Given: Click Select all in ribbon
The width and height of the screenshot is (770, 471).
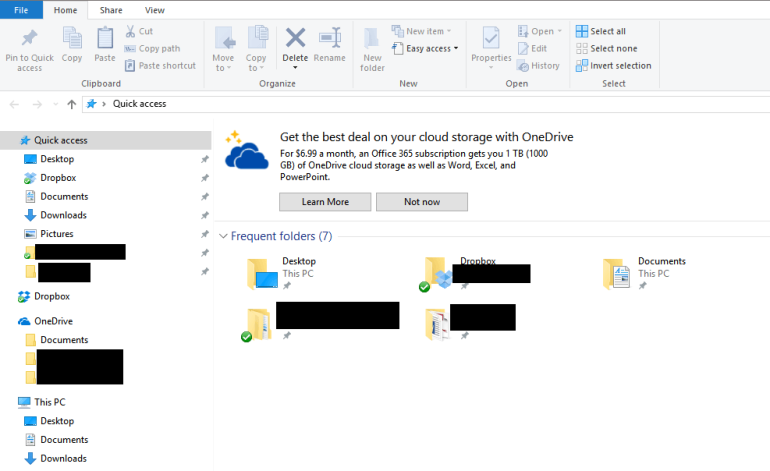Looking at the screenshot, I should pyautogui.click(x=600, y=31).
